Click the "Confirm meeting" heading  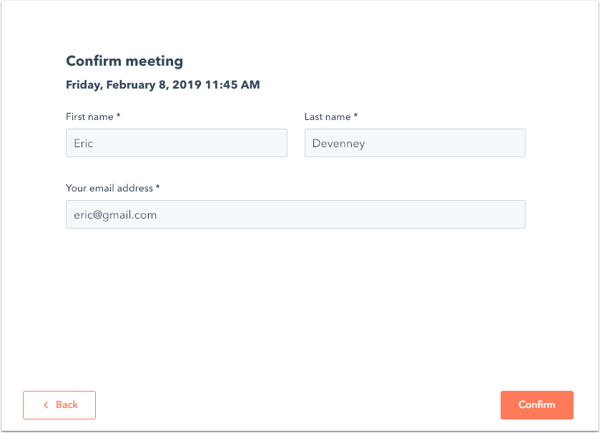click(124, 61)
